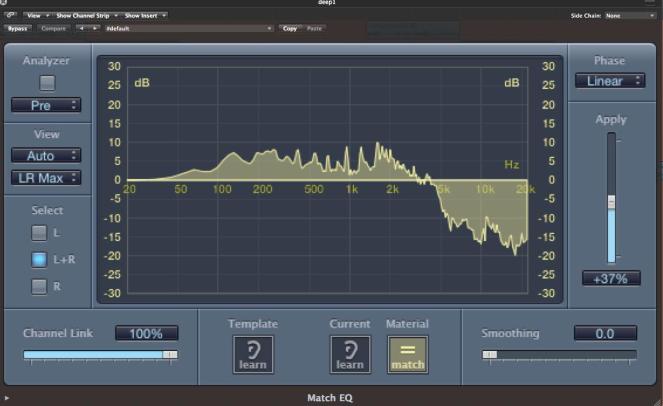
Task: Select the L+R channel button
Action: 39,260
